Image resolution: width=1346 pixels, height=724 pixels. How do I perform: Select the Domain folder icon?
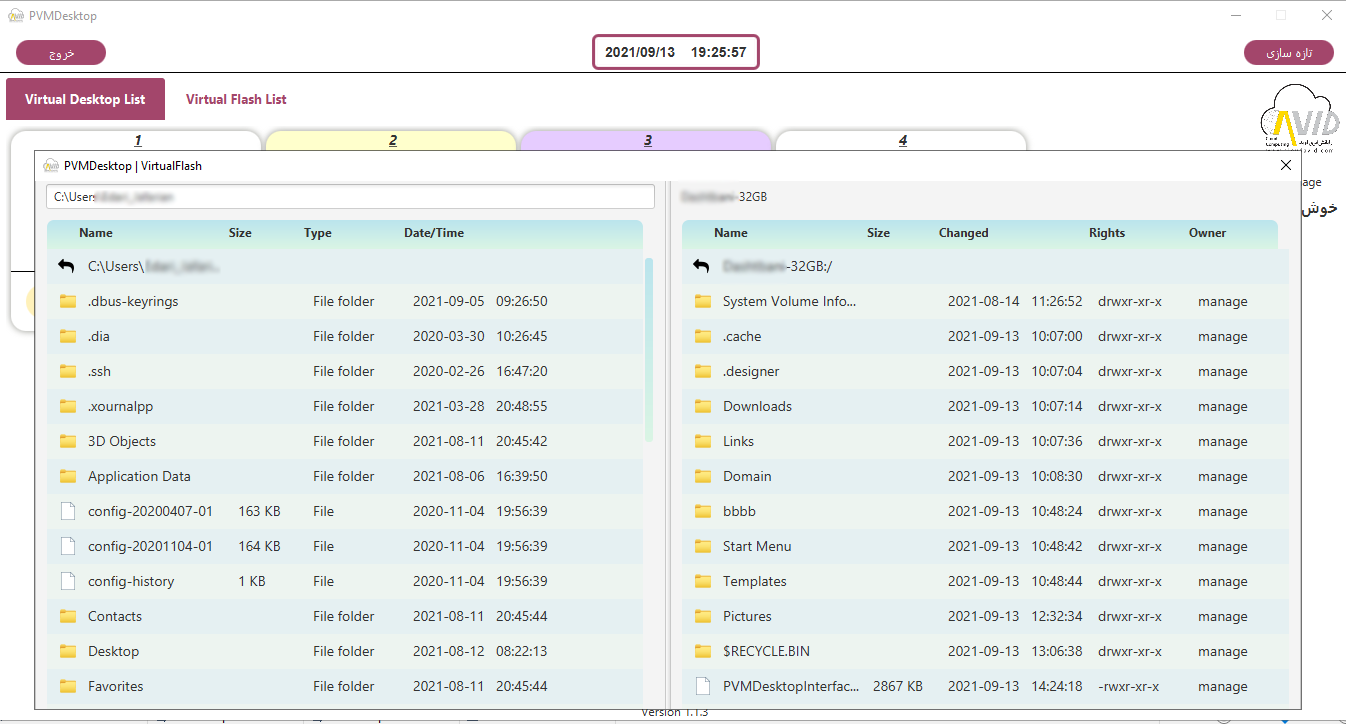point(703,476)
